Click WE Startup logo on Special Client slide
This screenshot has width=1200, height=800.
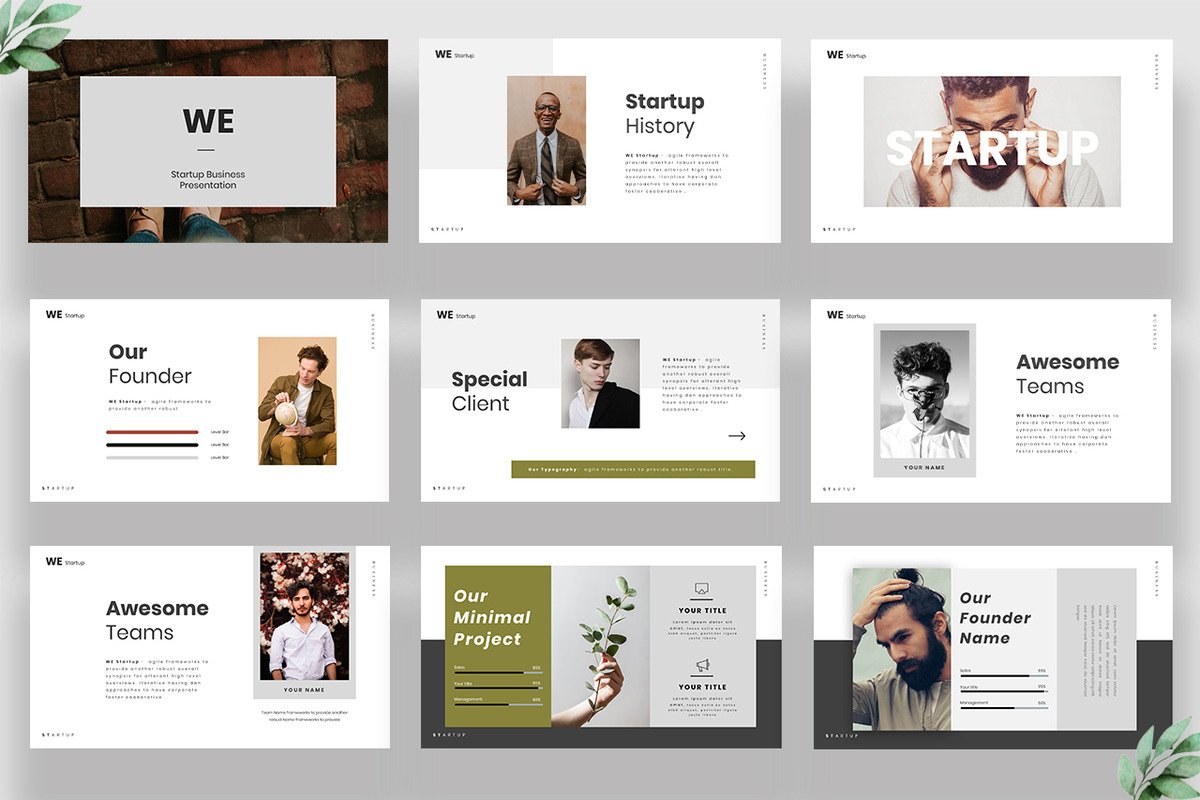[456, 315]
